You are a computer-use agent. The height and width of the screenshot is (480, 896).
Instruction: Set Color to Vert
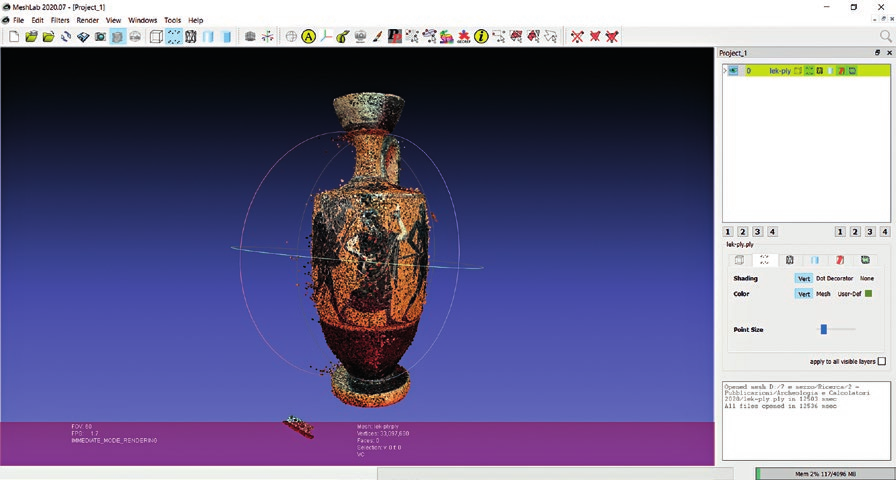point(804,294)
